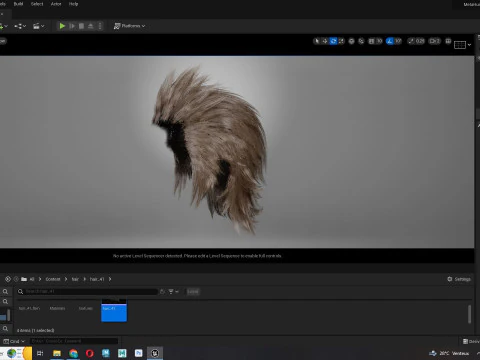Click the save search icon beside search field
The height and width of the screenshot is (360, 480).
click(162, 292)
